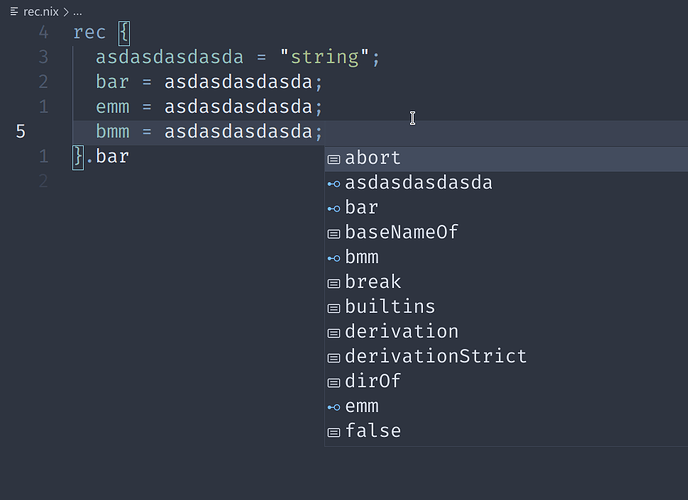Click the opening brace after rec
This screenshot has height=500, width=688.
coord(124,33)
